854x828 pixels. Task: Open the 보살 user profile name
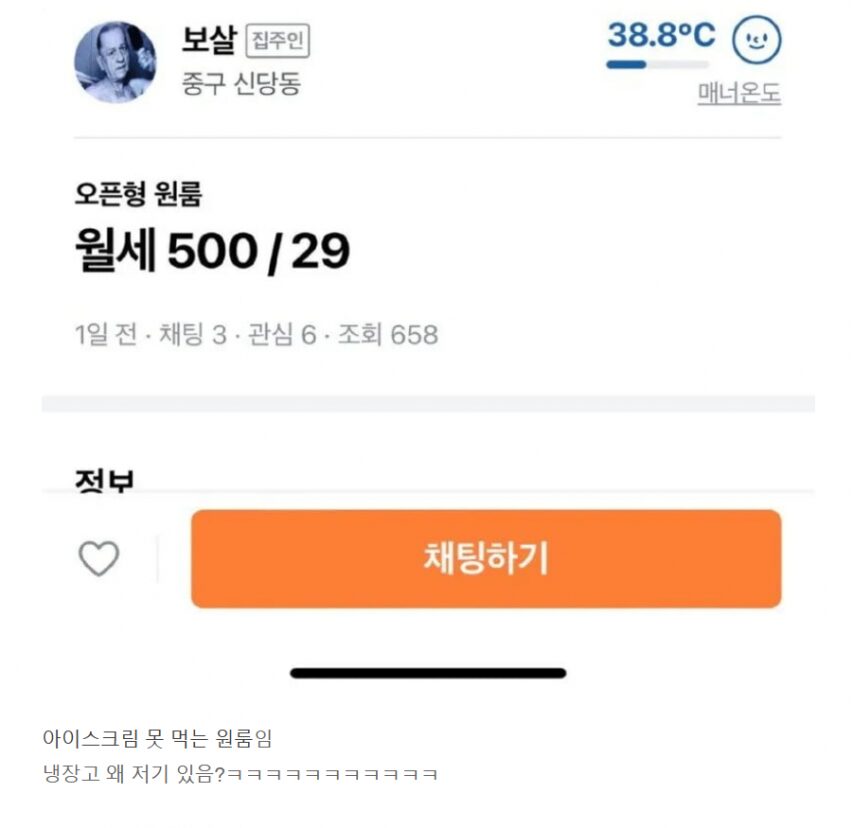coord(207,40)
